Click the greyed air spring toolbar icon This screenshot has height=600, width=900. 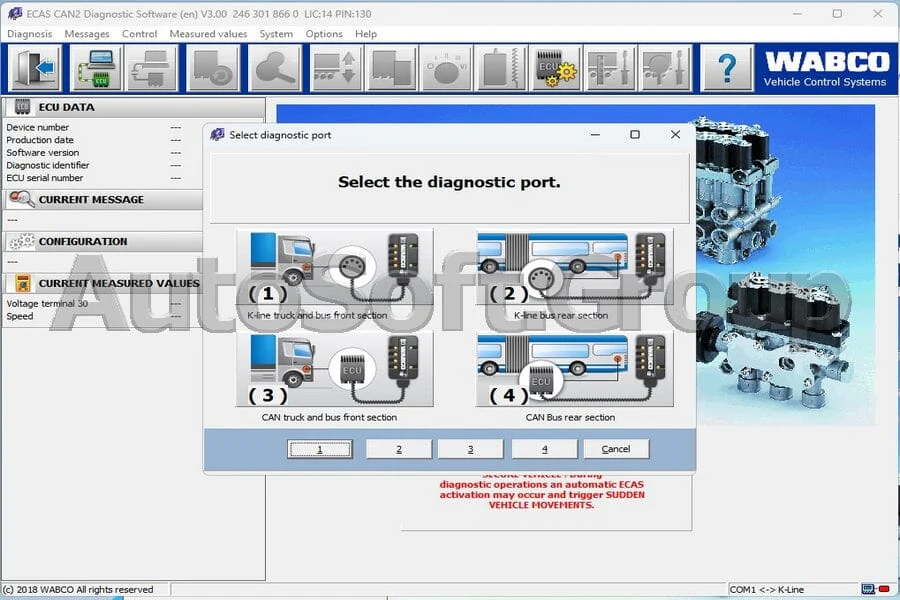coord(500,68)
